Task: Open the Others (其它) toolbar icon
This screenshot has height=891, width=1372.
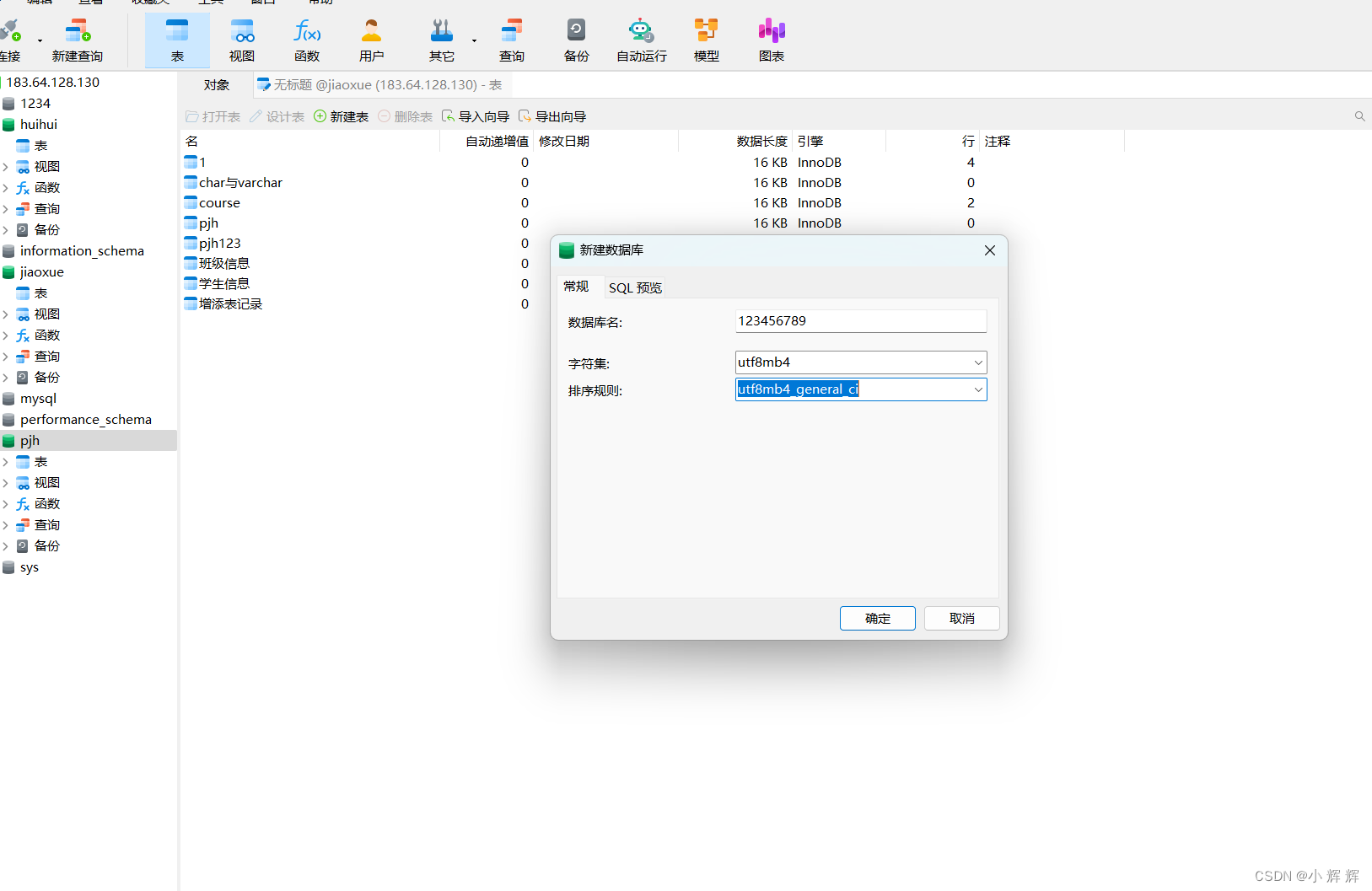Action: (x=442, y=40)
